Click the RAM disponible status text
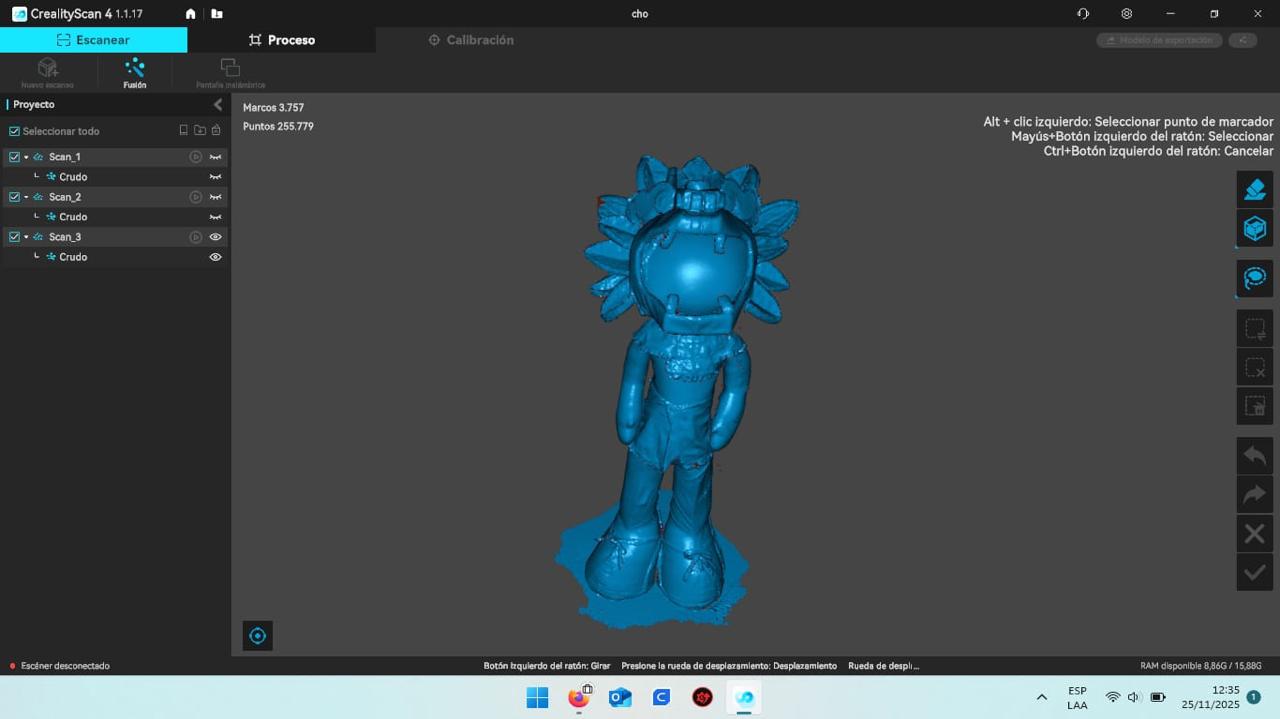Viewport: 1280px width, 719px height. tap(1200, 666)
